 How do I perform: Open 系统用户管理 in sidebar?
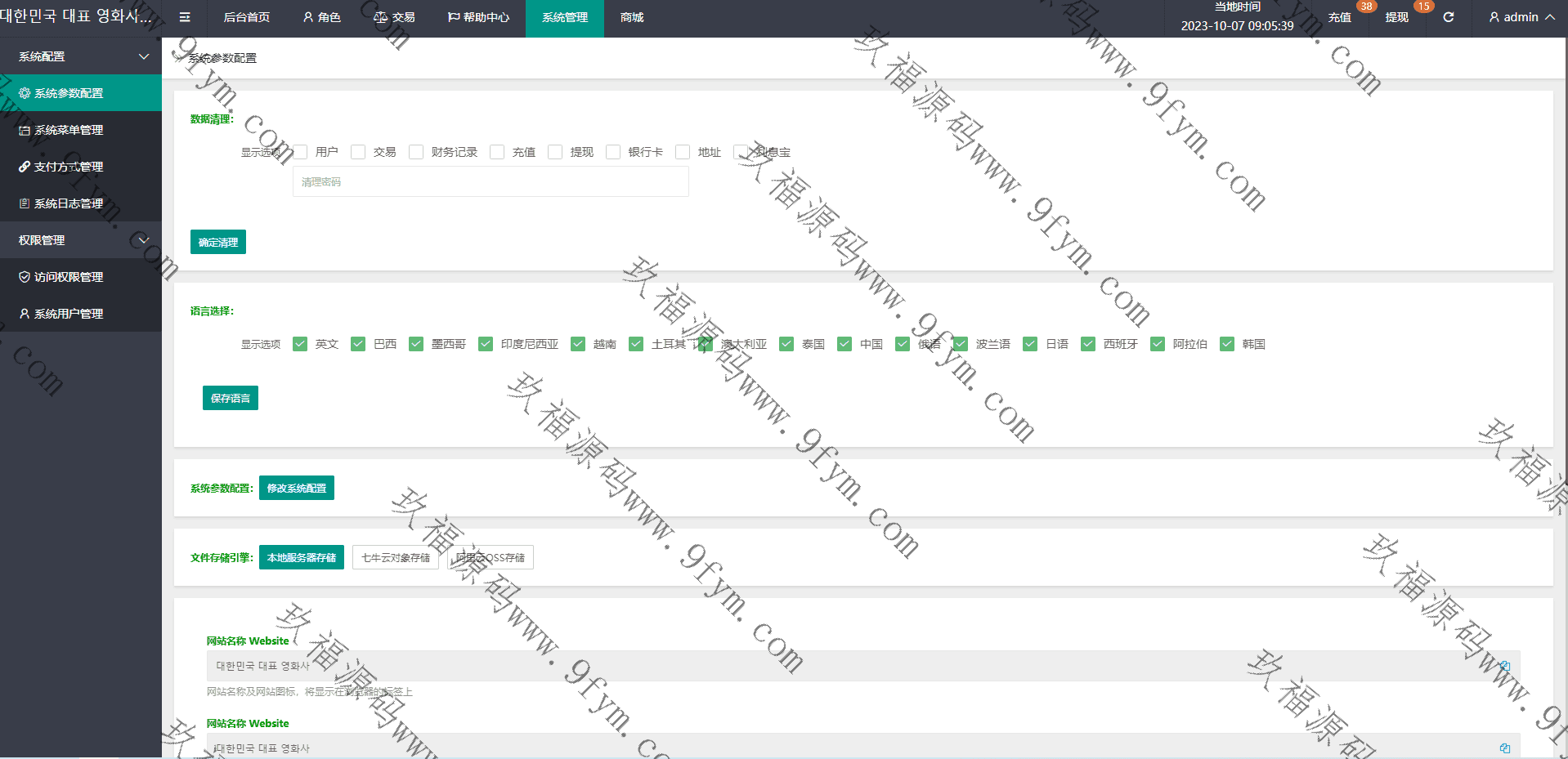(69, 314)
